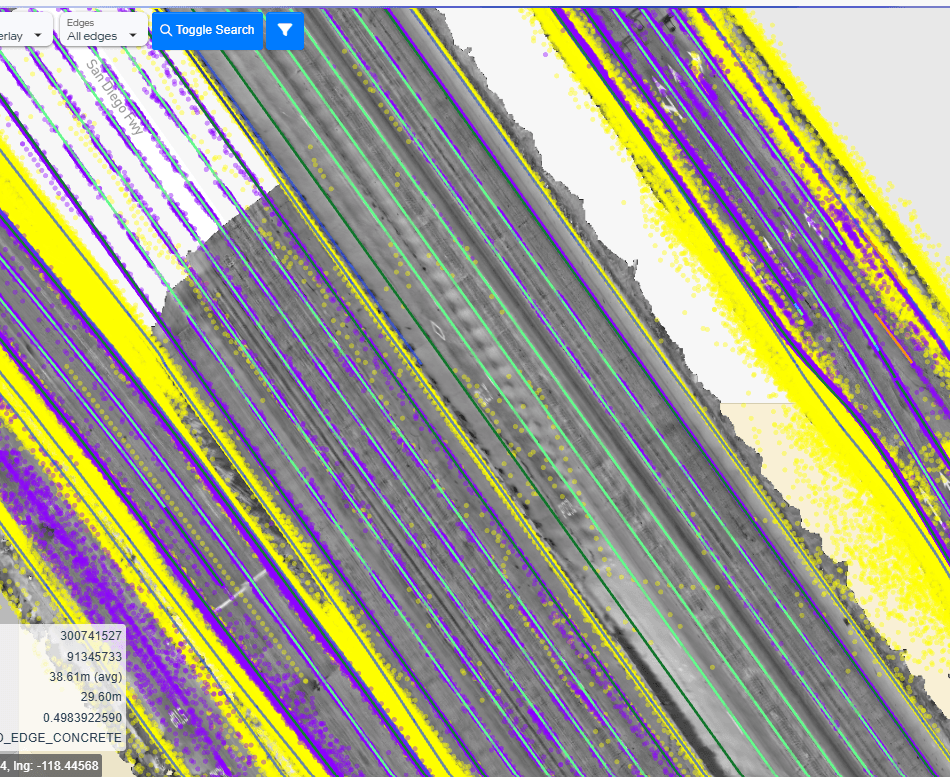Click the Toggle Search button
Viewport: 950px width, 777px height.
pos(207,30)
